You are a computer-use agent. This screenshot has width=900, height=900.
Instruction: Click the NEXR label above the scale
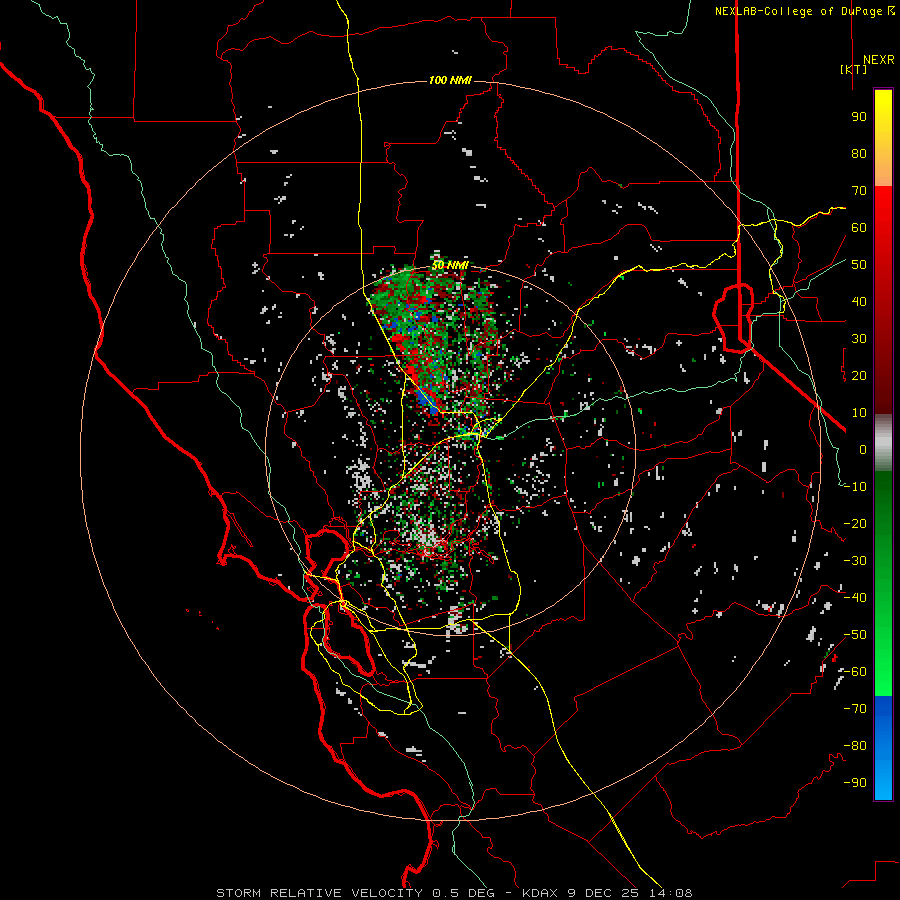878,60
